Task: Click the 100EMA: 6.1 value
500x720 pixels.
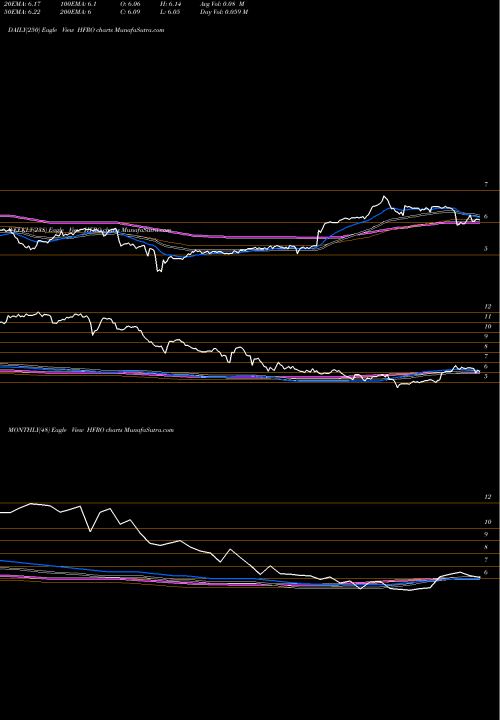Action: (x=79, y=4)
